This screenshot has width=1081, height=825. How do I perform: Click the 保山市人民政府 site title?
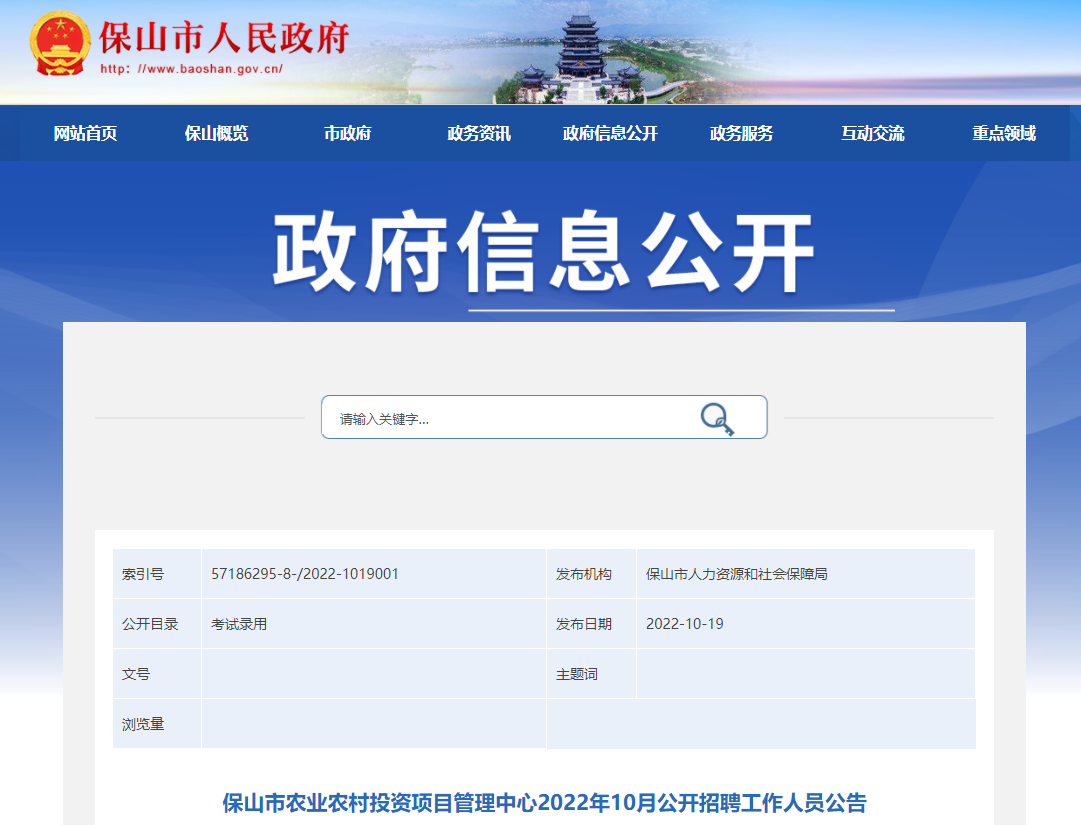tap(225, 38)
